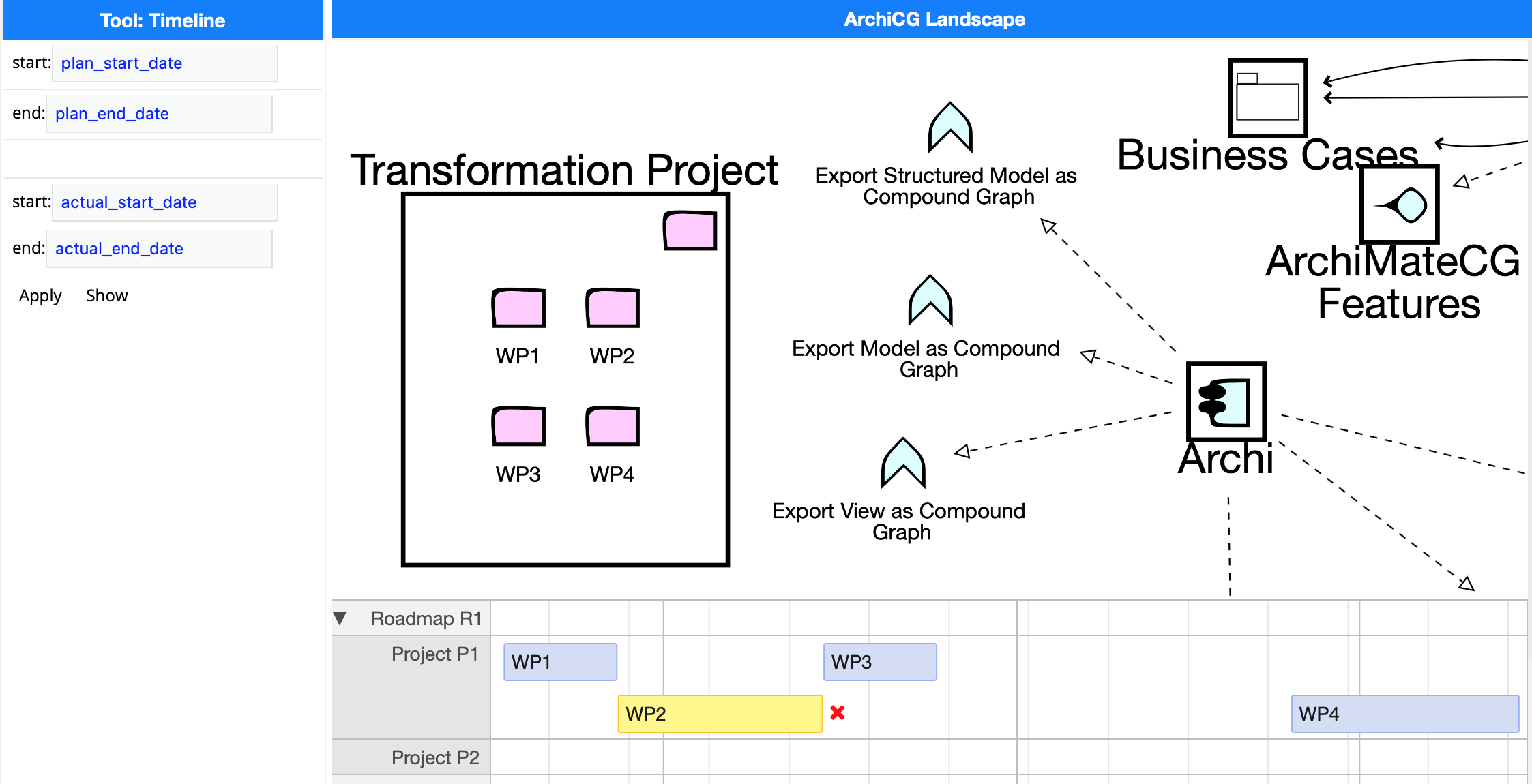Image resolution: width=1532 pixels, height=784 pixels.
Task: Select the WP4 timeline bar
Action: 1405,714
